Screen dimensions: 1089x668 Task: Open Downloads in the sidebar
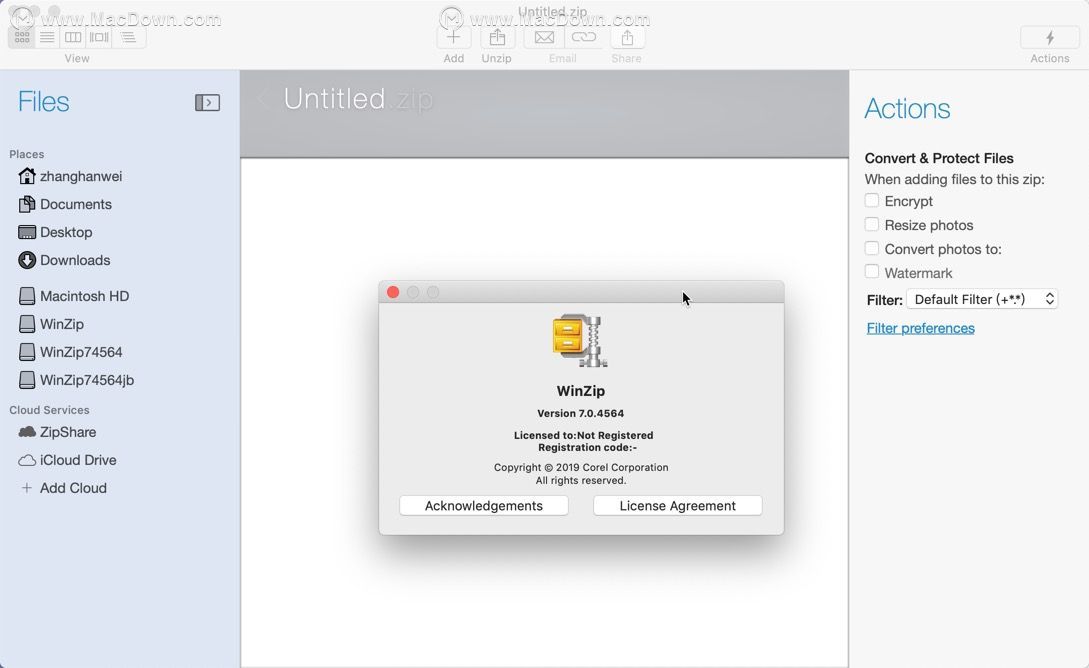point(64,260)
